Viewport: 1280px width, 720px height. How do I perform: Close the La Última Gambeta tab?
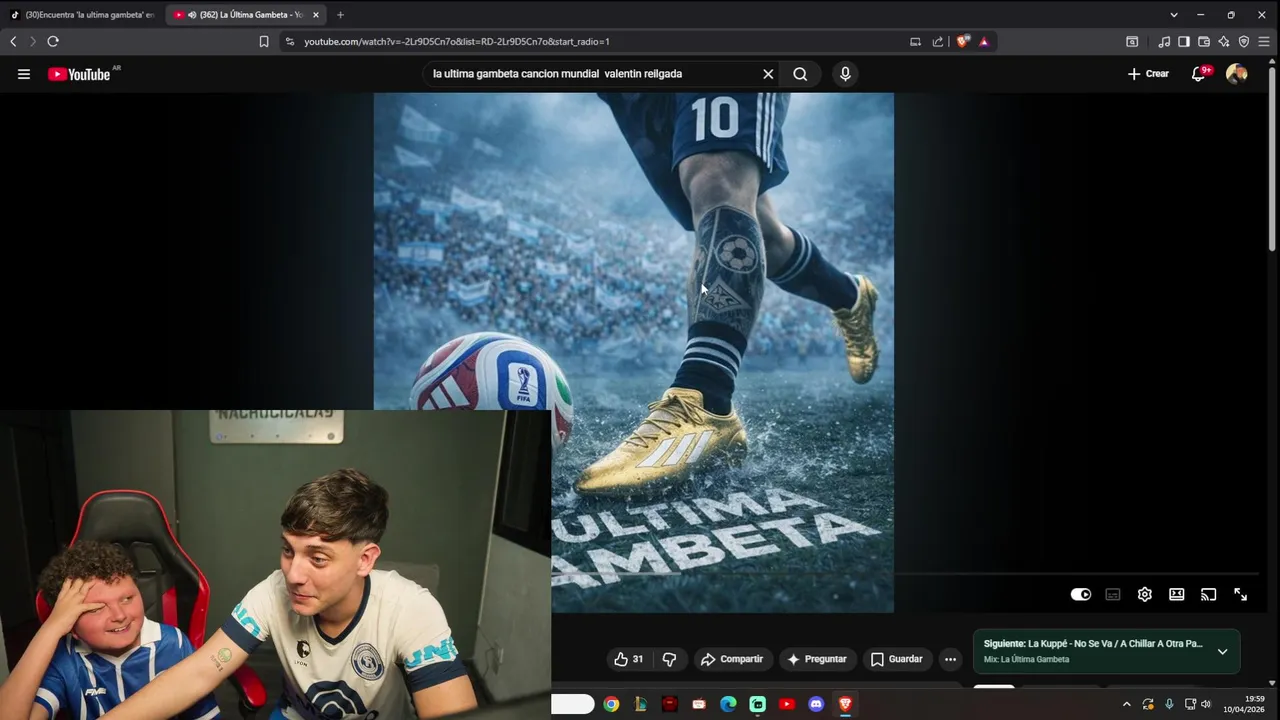(316, 15)
